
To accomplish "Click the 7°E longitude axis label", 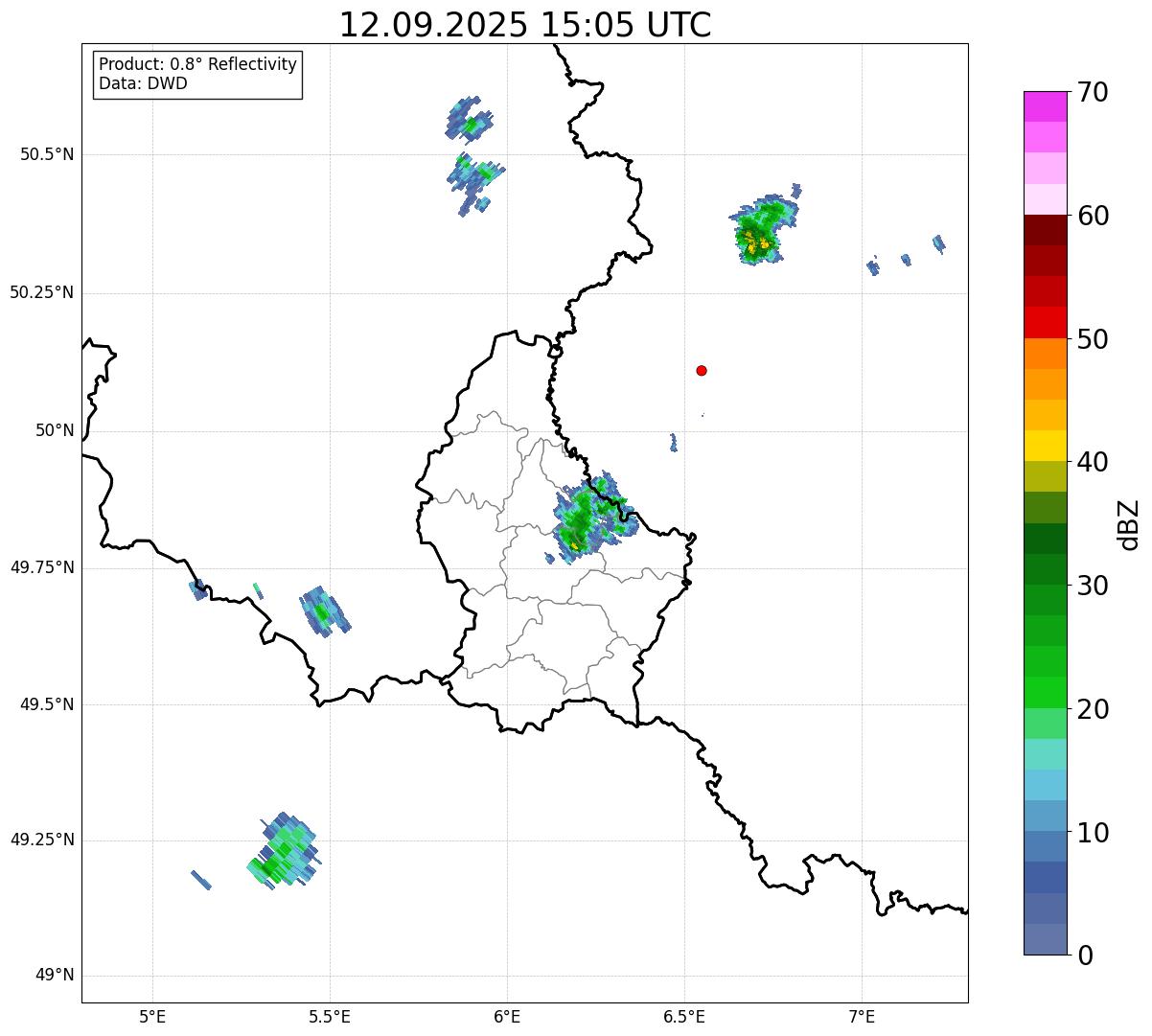I will pos(862,1016).
